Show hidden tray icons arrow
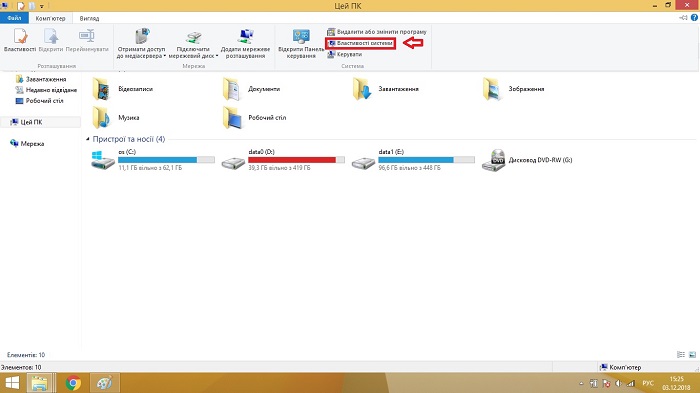 581,384
